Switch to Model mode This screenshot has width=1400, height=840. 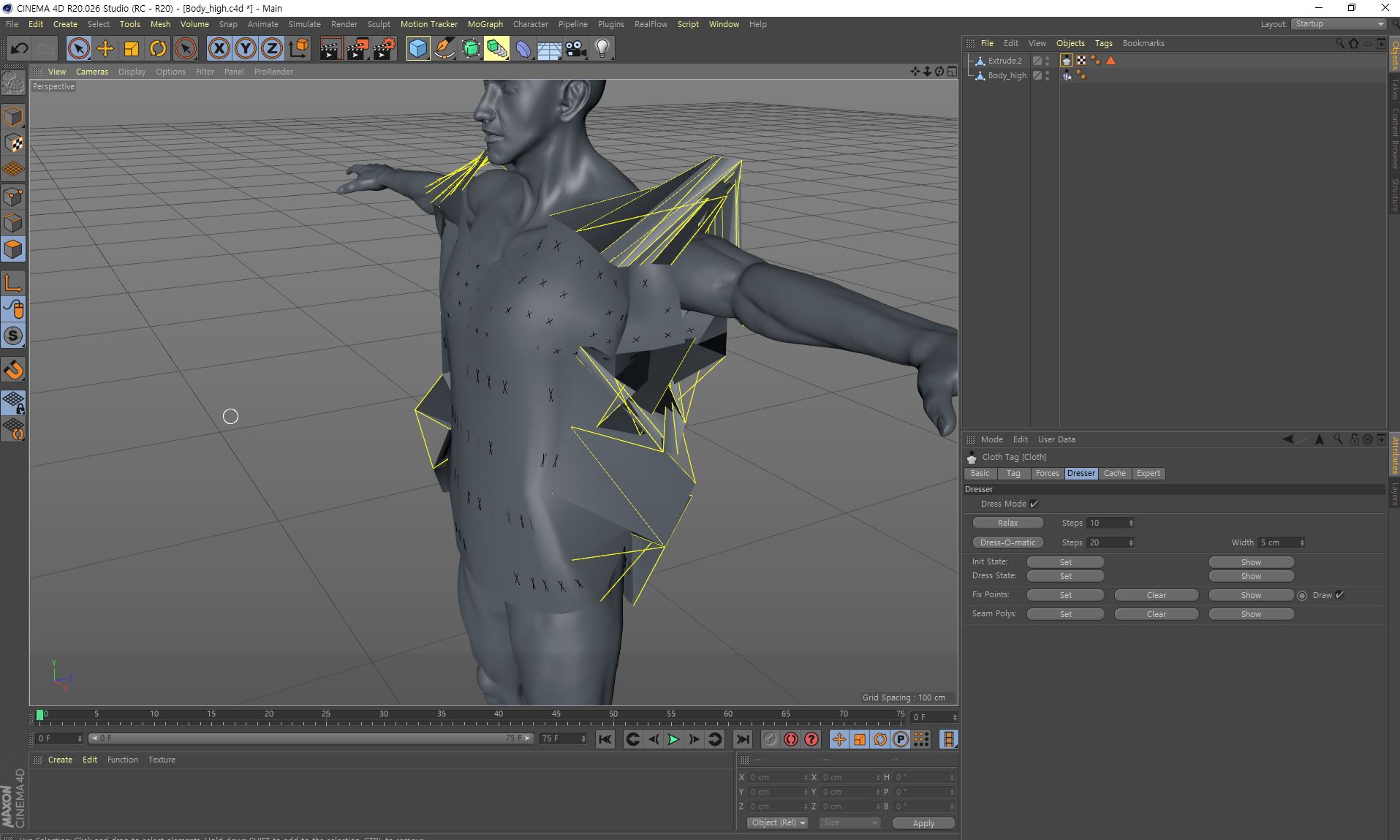tap(13, 117)
